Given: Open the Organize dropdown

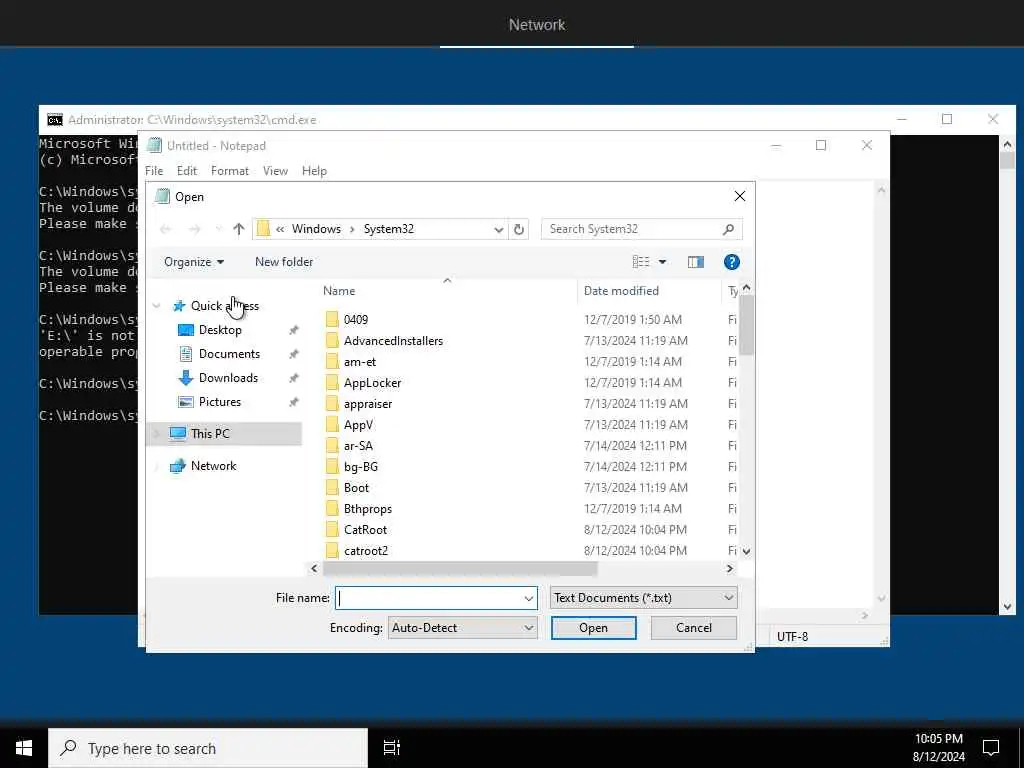Looking at the screenshot, I should pos(194,262).
